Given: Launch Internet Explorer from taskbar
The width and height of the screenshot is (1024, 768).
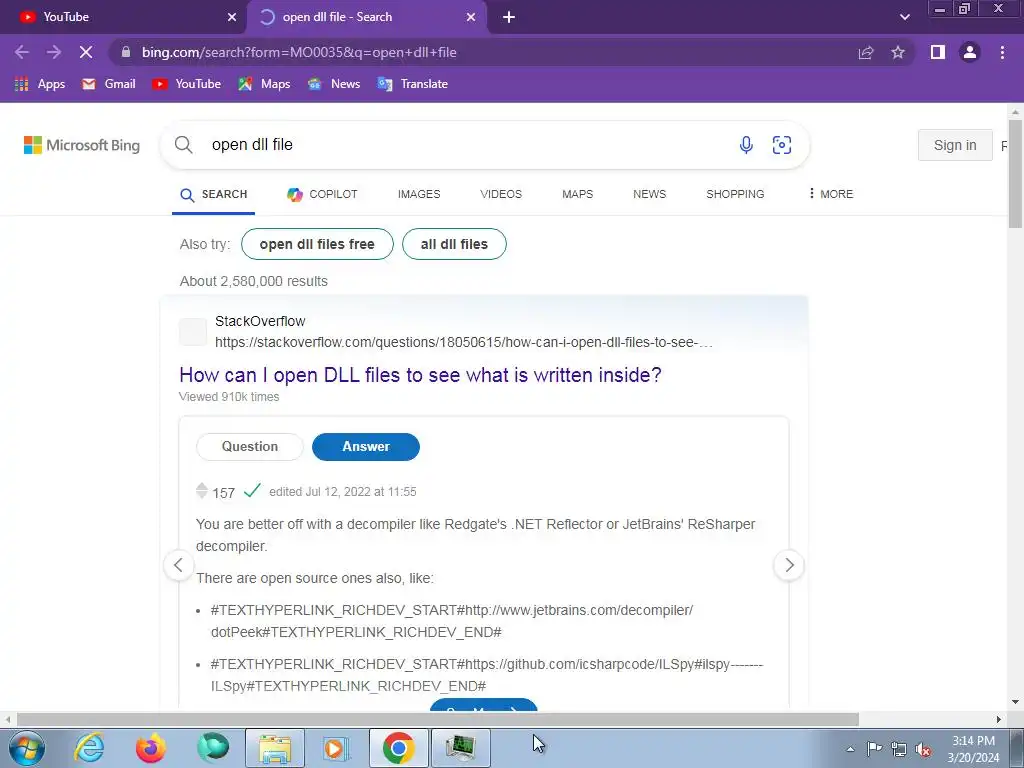Looking at the screenshot, I should click(88, 748).
